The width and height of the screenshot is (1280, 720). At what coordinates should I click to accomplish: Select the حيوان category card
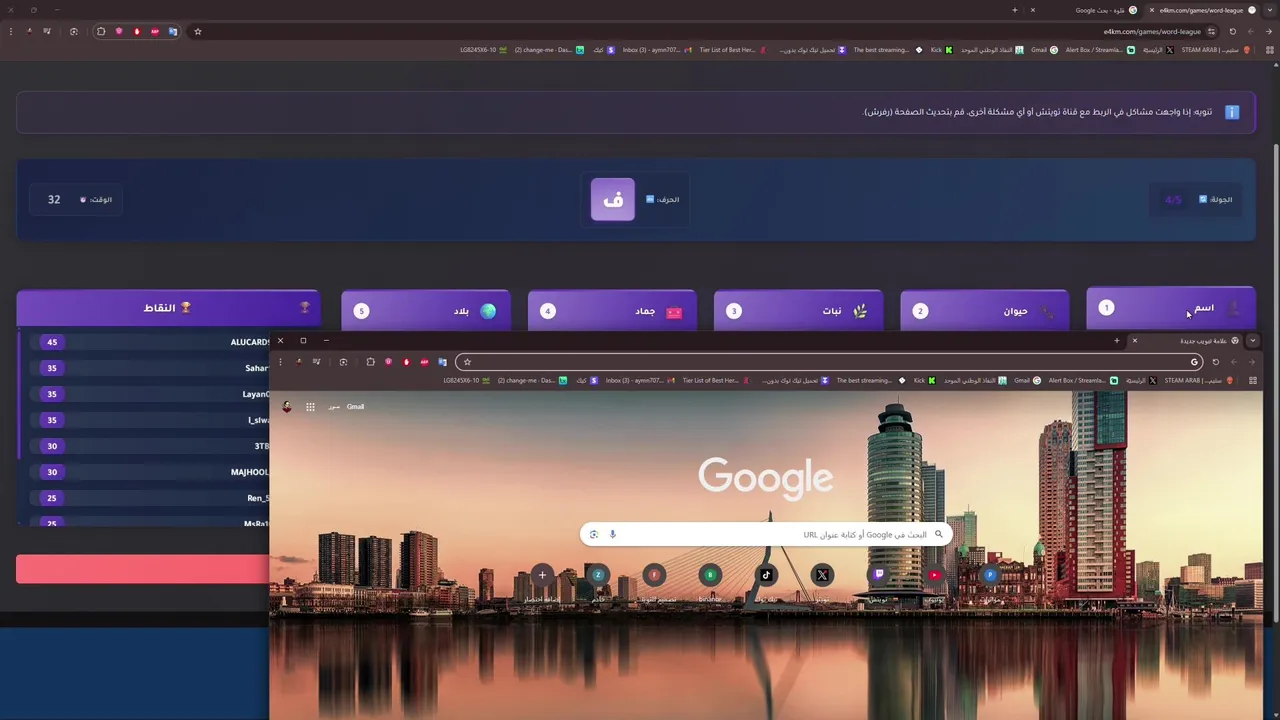tap(984, 310)
